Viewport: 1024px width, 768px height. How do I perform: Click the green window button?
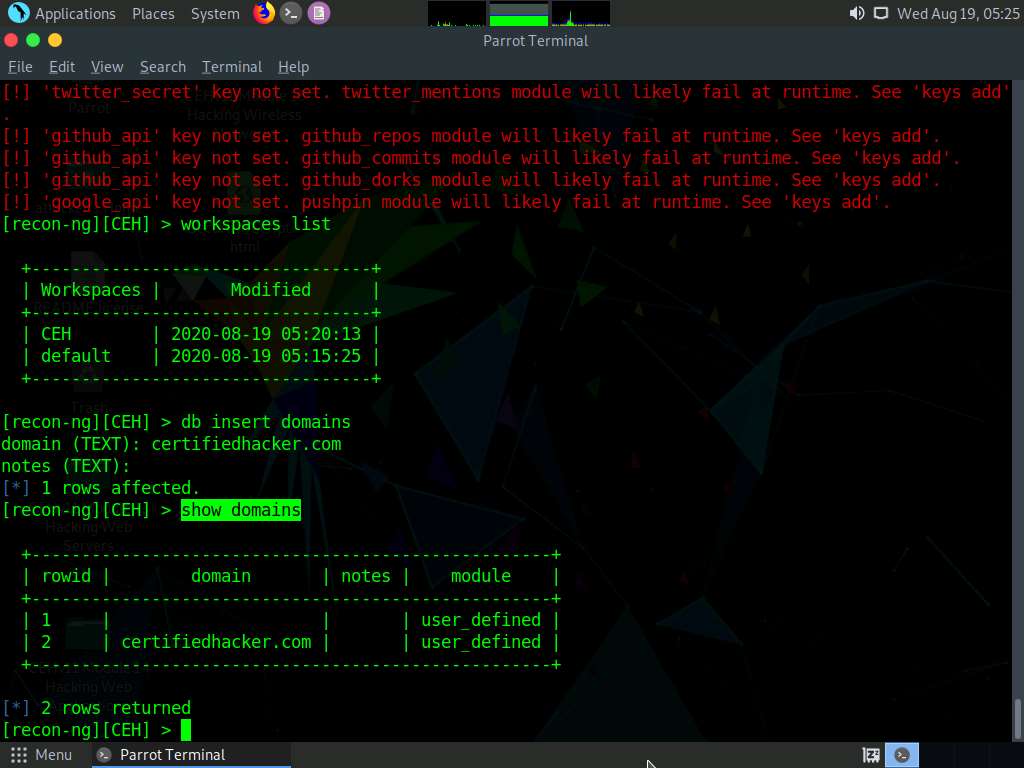tap(33, 40)
